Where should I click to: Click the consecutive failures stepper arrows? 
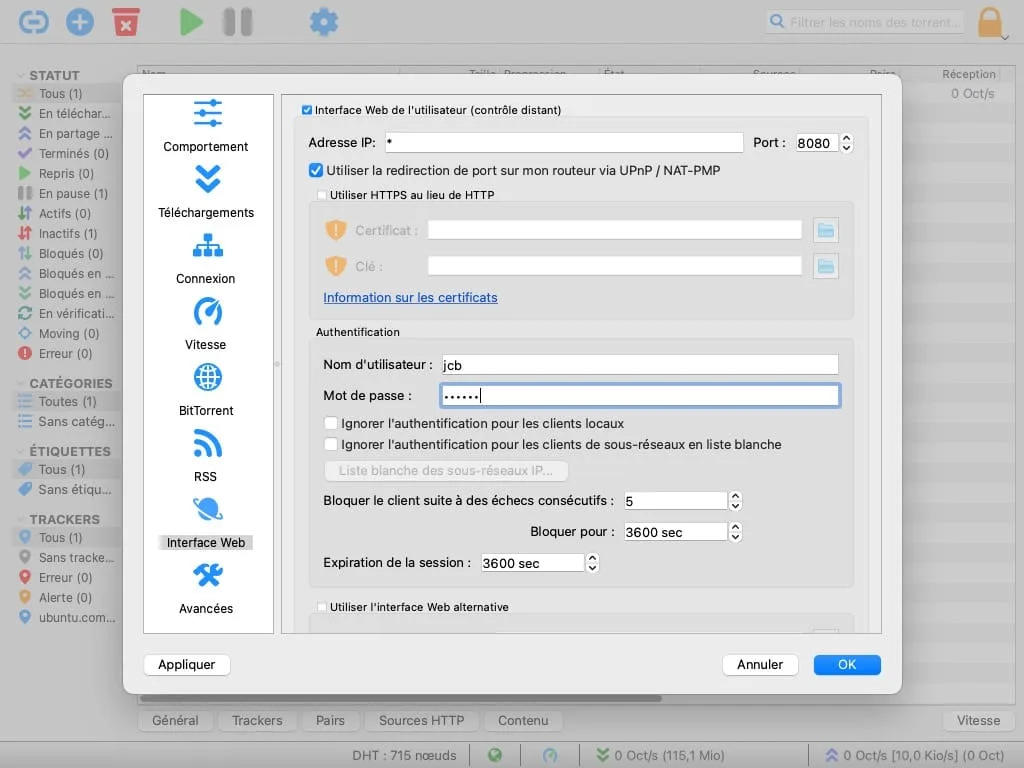click(735, 501)
